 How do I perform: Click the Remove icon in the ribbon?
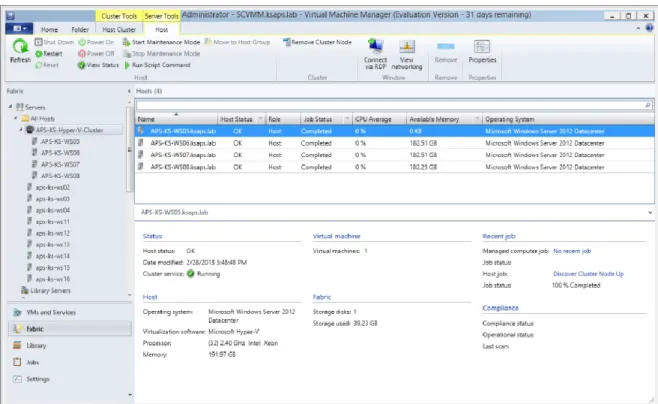pyautogui.click(x=446, y=46)
